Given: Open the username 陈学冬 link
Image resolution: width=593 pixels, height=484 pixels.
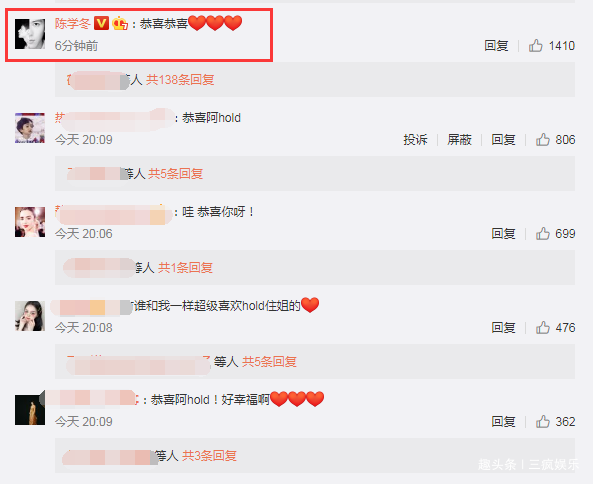Looking at the screenshot, I should (73, 23).
